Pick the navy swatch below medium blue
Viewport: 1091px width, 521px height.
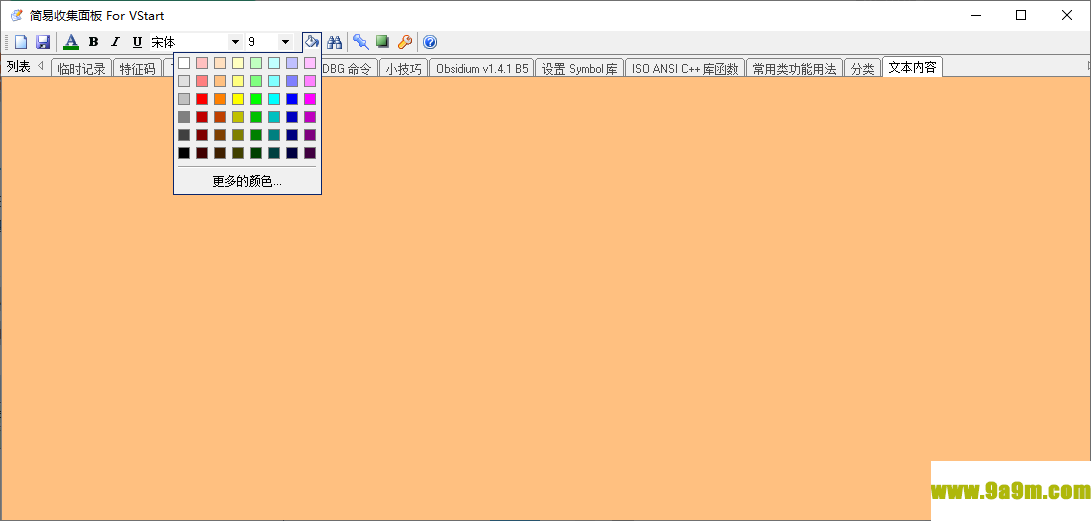(x=292, y=135)
